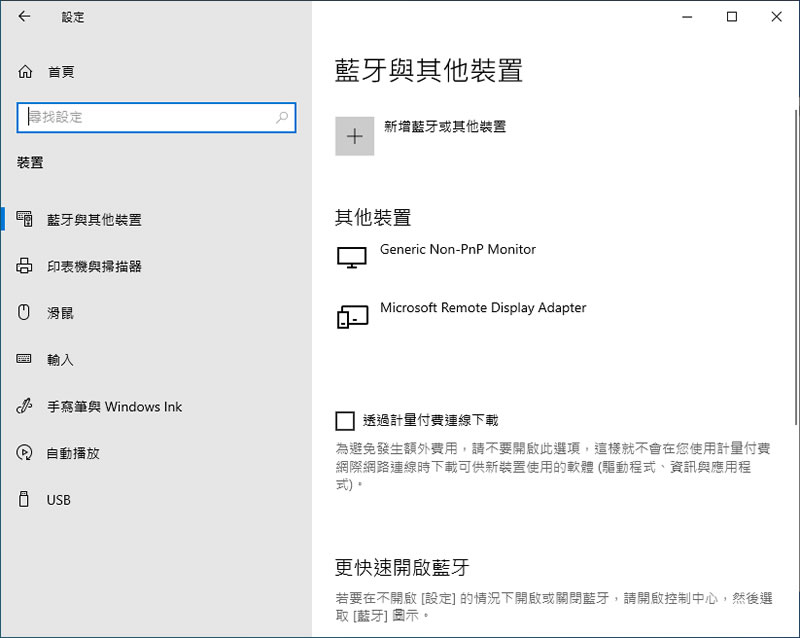This screenshot has width=800, height=638.
Task: Select Microsoft Remote Display Adapter device
Action: (483, 308)
